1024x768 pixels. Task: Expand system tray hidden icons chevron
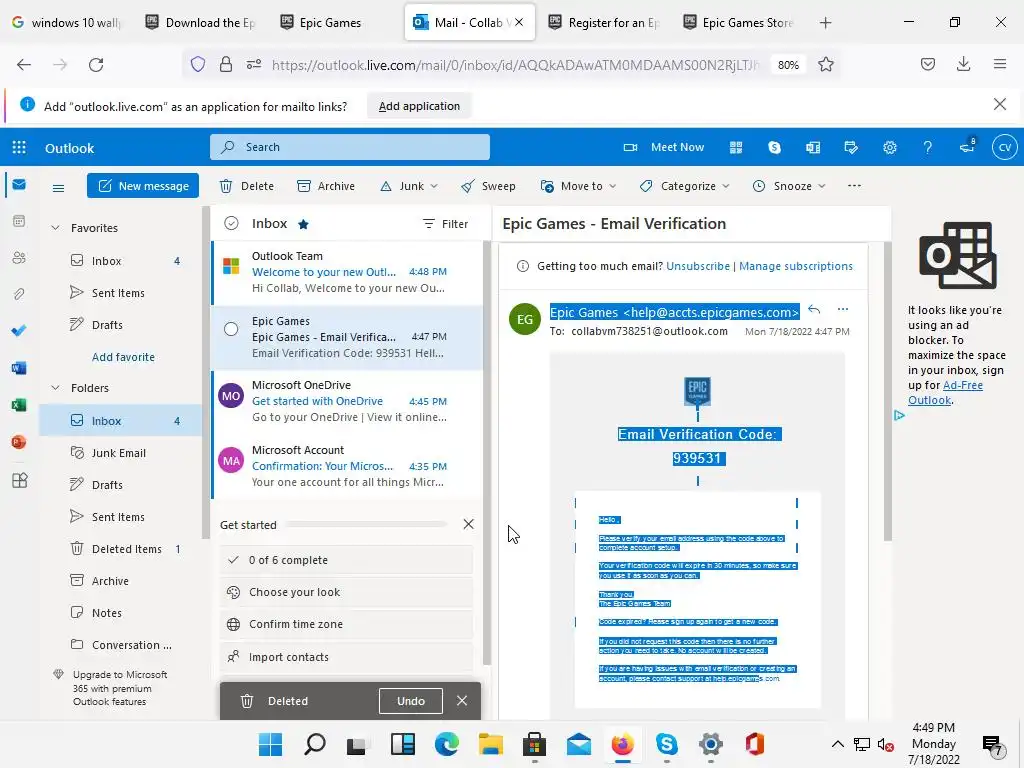(x=837, y=744)
